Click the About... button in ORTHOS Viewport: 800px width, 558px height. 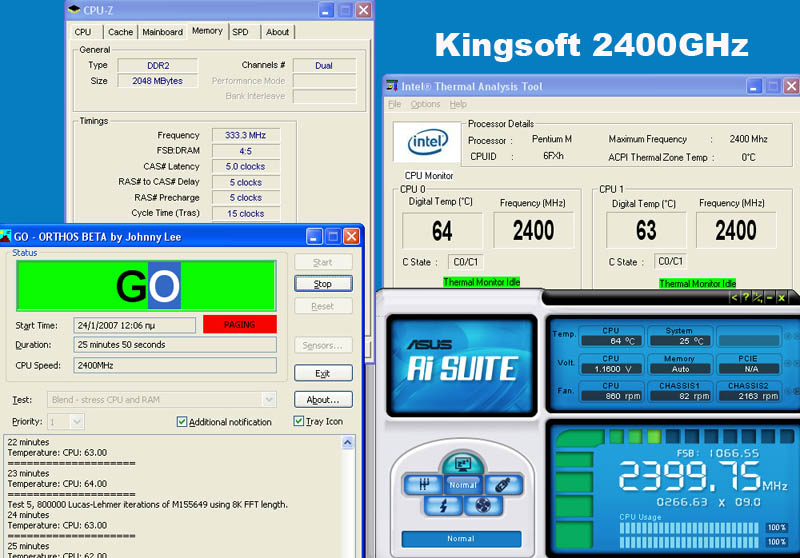pos(323,399)
